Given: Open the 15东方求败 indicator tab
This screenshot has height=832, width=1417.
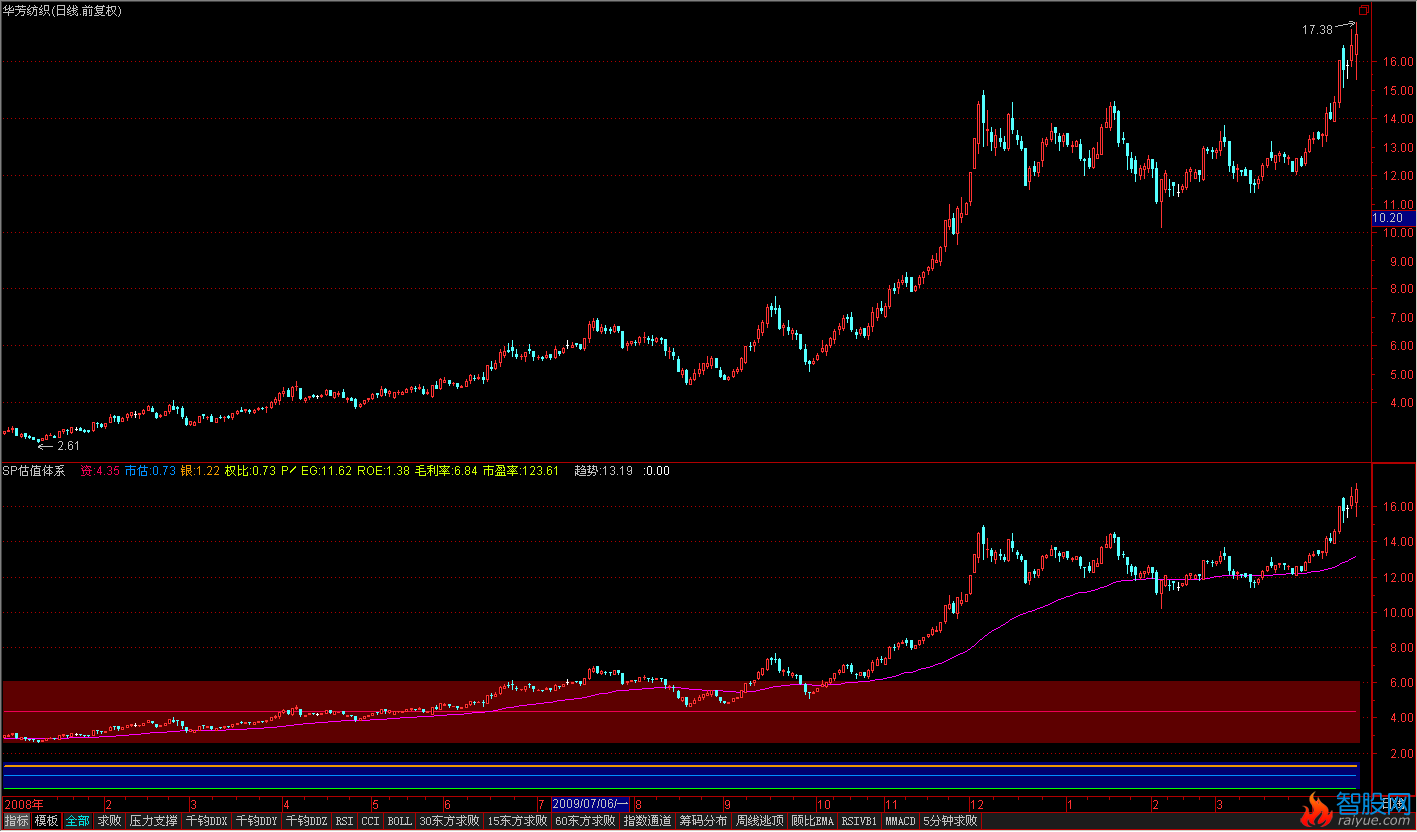Looking at the screenshot, I should (x=517, y=821).
